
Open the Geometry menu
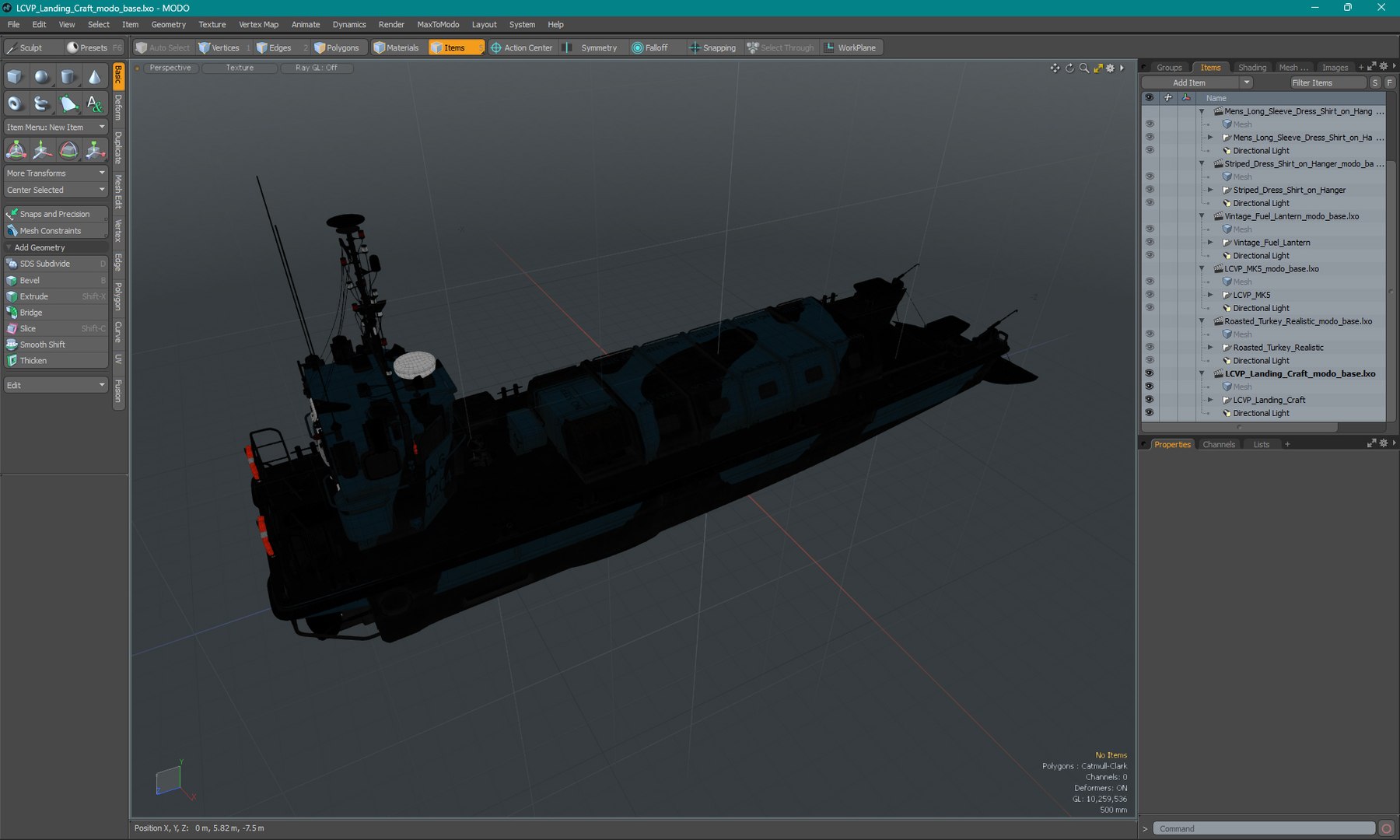click(168, 24)
